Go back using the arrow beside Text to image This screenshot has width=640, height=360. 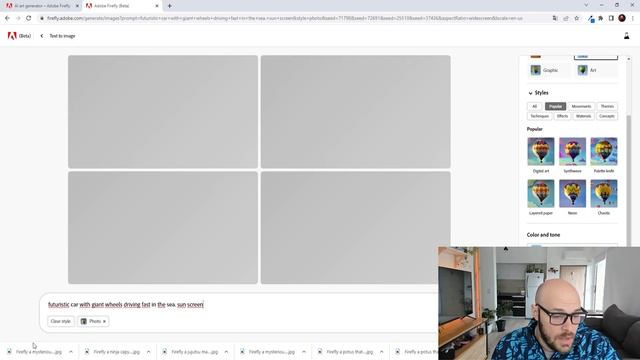point(42,36)
